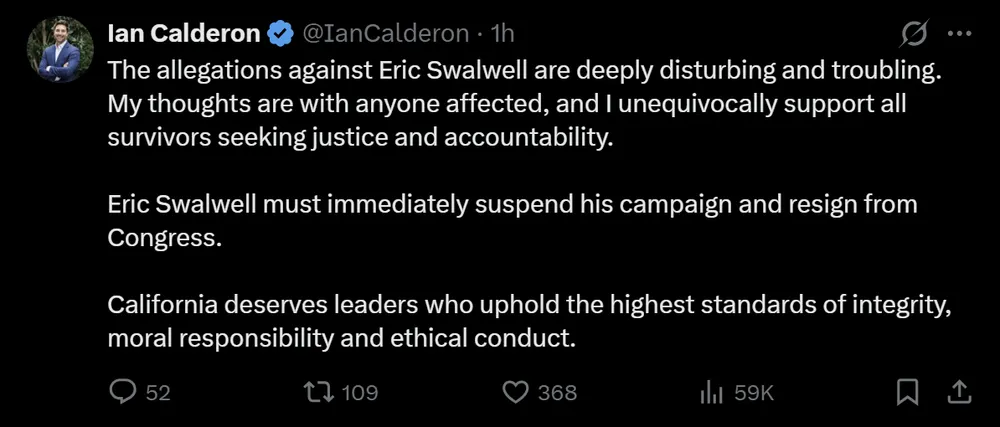This screenshot has width=1000, height=427.
Task: Click the paragraph starting "California deserves leaders"
Action: [527, 322]
